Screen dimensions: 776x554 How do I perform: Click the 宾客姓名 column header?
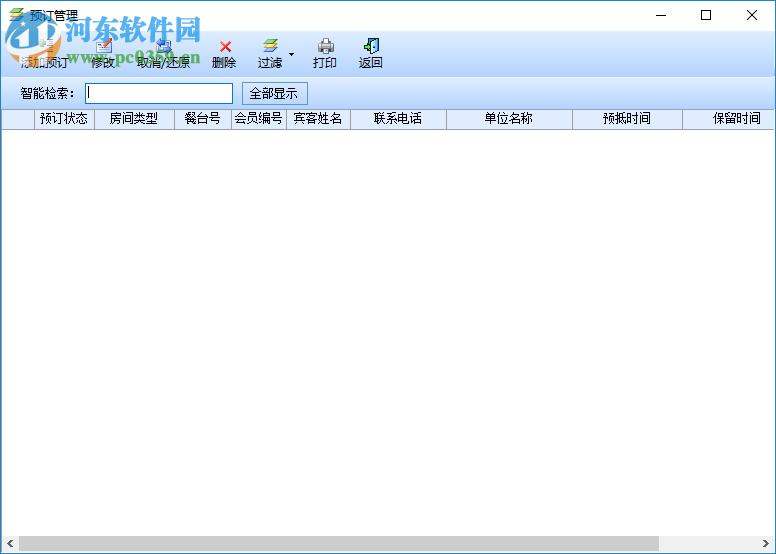click(x=318, y=119)
